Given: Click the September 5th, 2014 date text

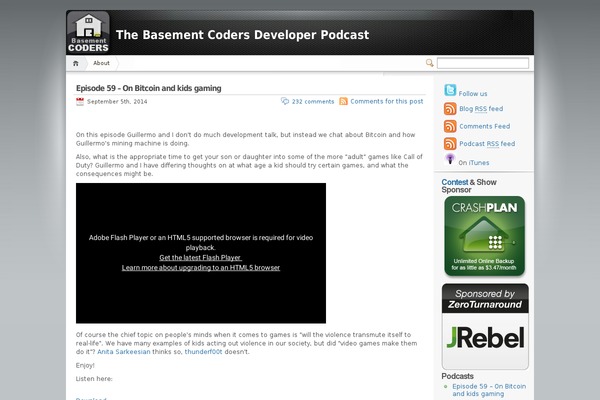Looking at the screenshot, I should [117, 101].
